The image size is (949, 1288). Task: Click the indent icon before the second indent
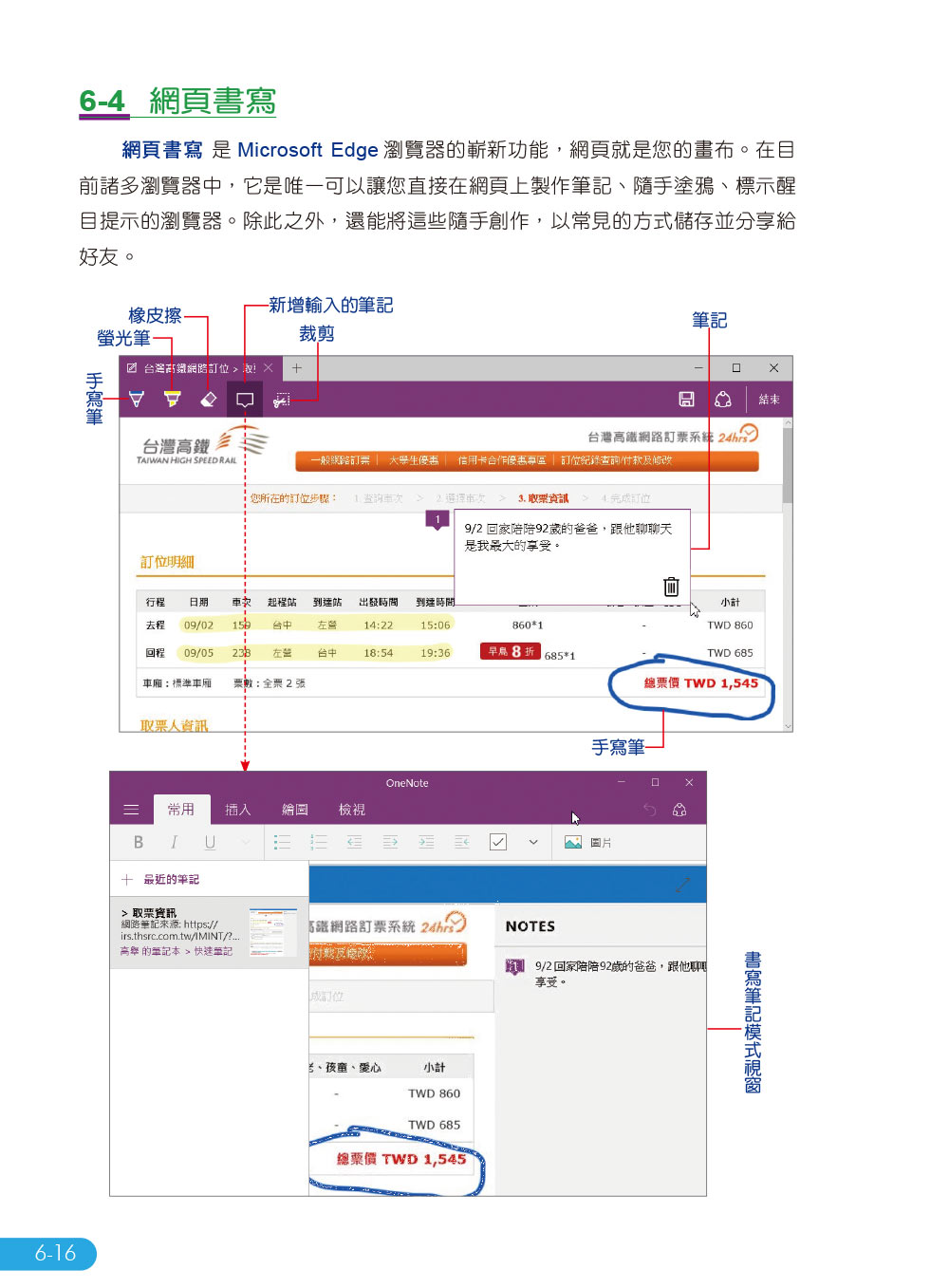[390, 842]
